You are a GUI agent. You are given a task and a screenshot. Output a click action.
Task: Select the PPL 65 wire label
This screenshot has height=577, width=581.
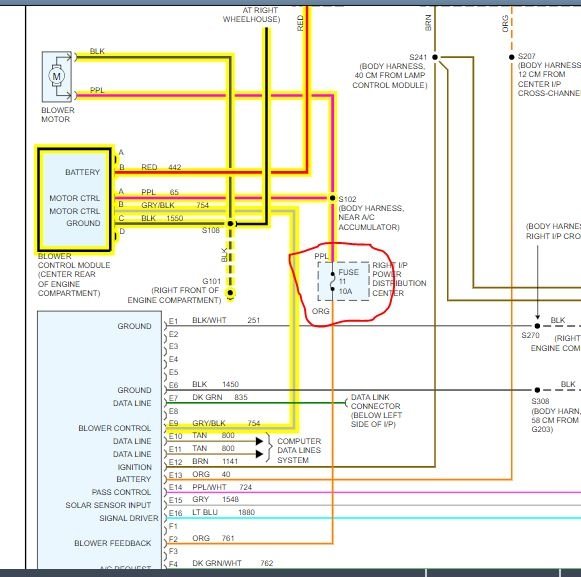click(160, 192)
